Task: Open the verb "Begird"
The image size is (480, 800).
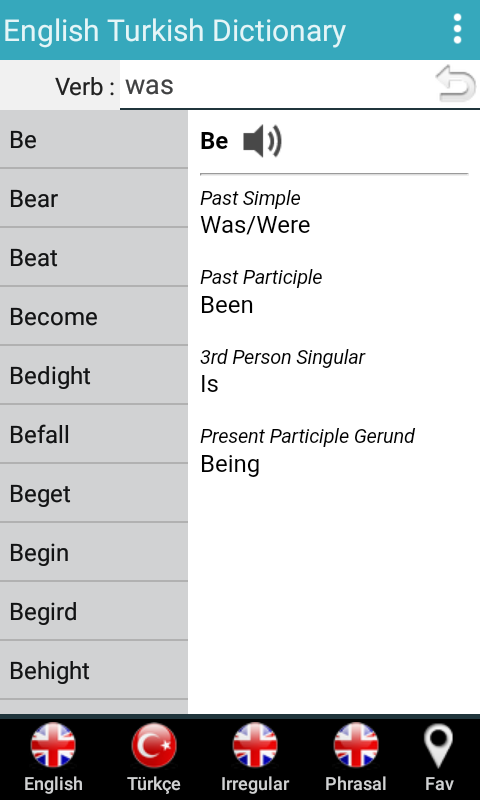Action: tap(94, 611)
